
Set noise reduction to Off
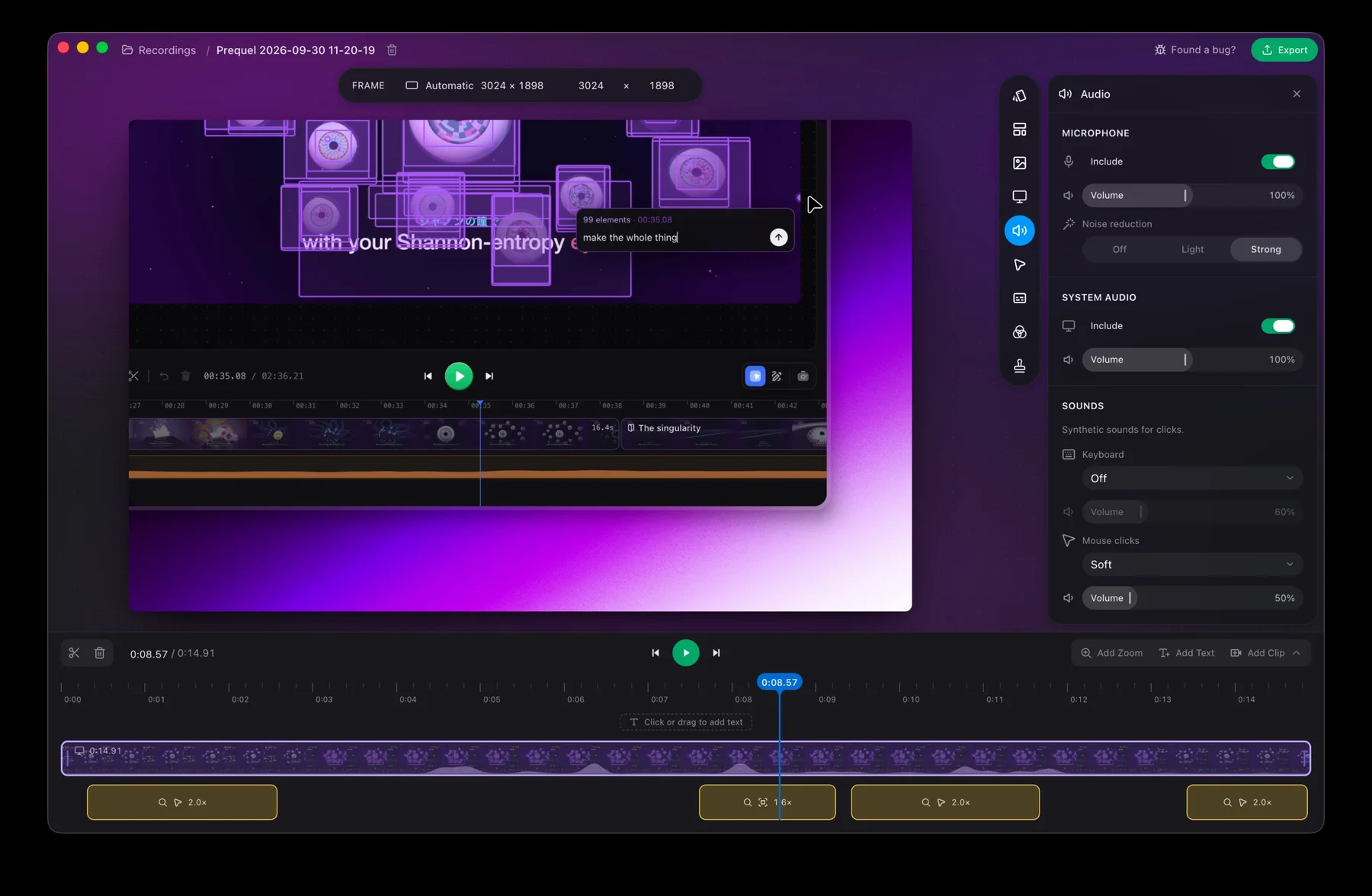pyautogui.click(x=1119, y=249)
